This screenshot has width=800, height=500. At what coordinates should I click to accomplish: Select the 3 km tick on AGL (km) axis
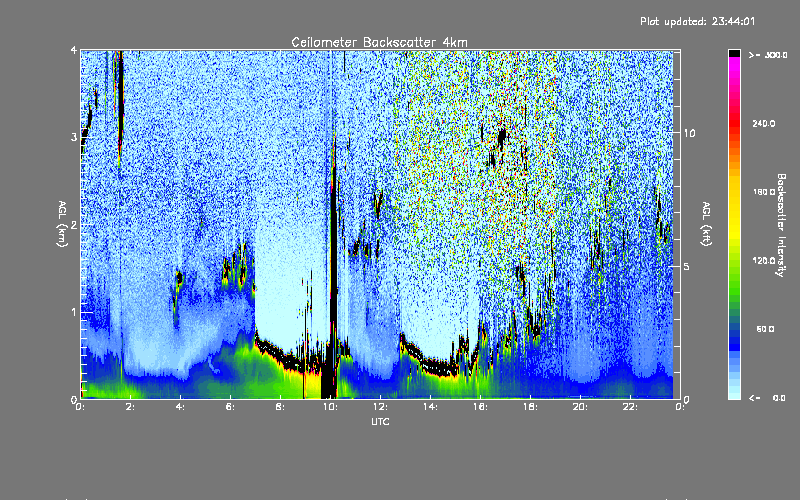pyautogui.click(x=74, y=137)
